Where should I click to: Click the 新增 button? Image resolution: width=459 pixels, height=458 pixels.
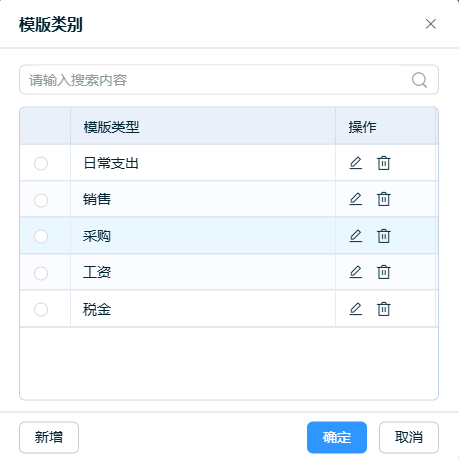click(x=49, y=437)
